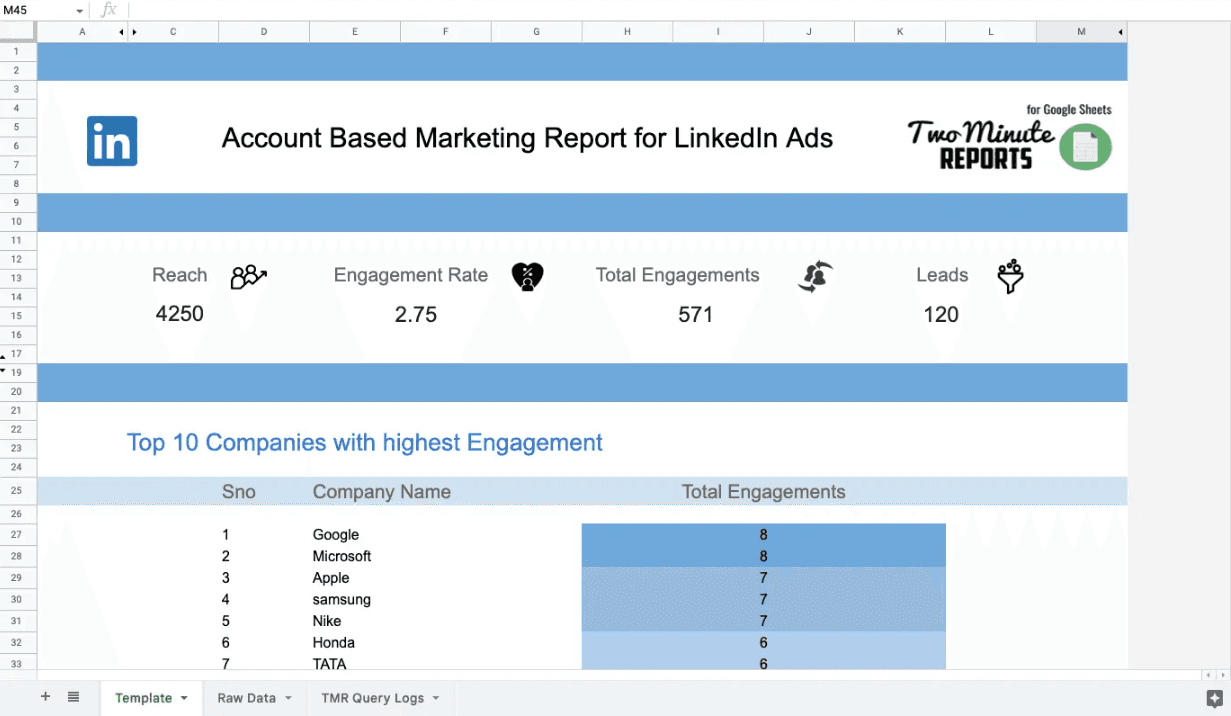1231x716 pixels.
Task: Open the all-sheets list icon
Action: coord(71,697)
